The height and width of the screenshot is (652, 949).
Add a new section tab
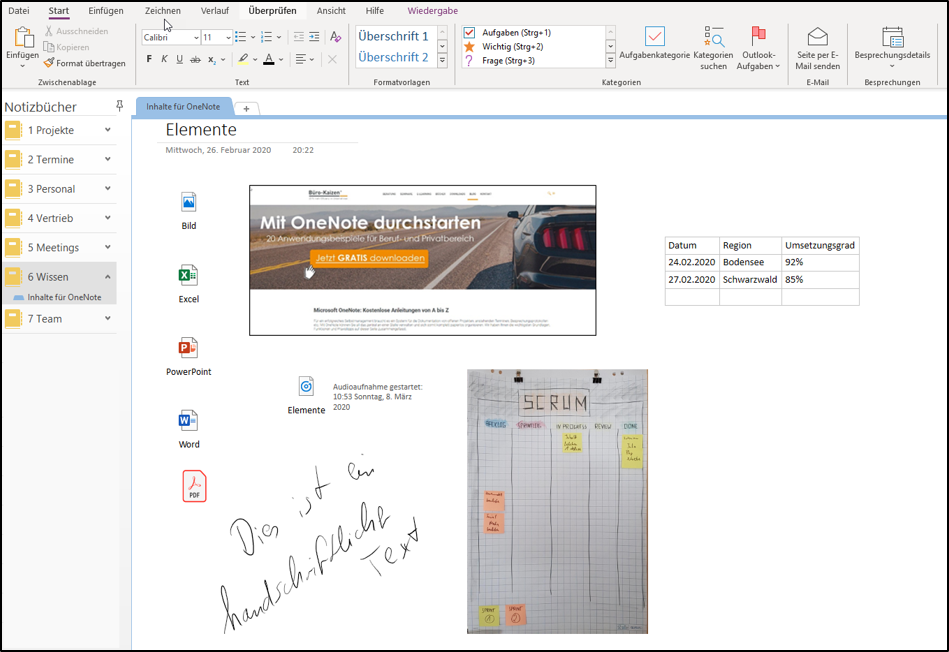click(x=246, y=108)
